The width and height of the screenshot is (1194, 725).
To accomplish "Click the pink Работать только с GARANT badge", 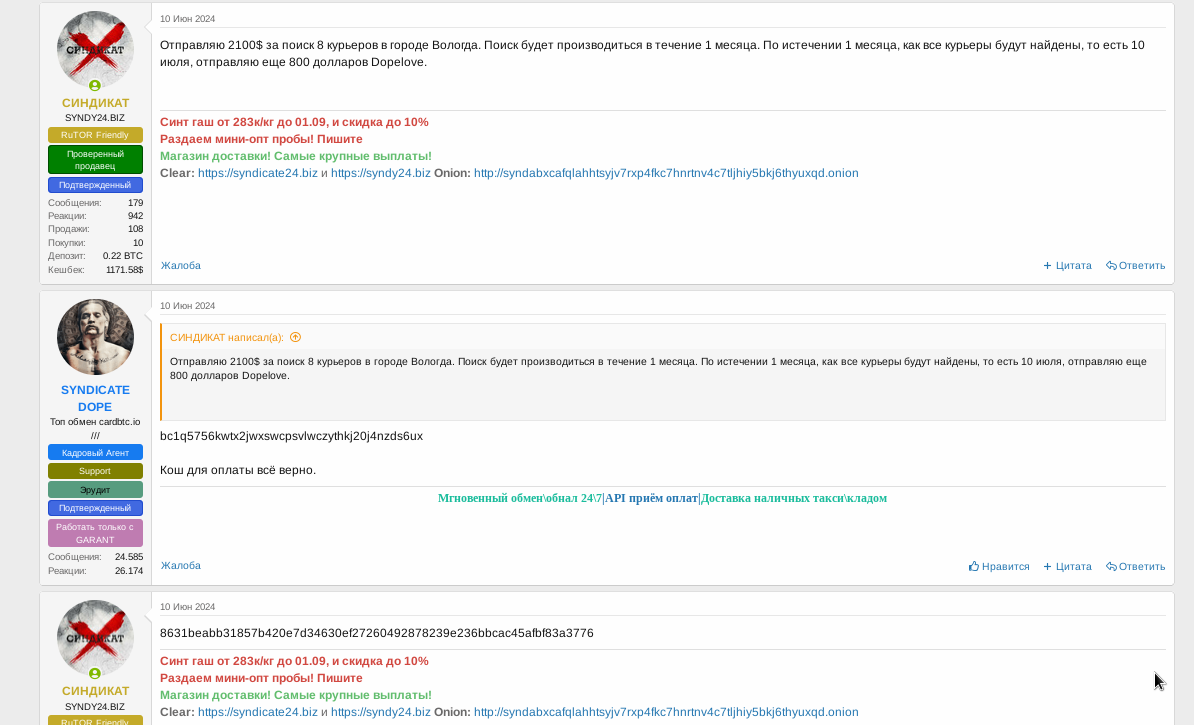I will [95, 533].
